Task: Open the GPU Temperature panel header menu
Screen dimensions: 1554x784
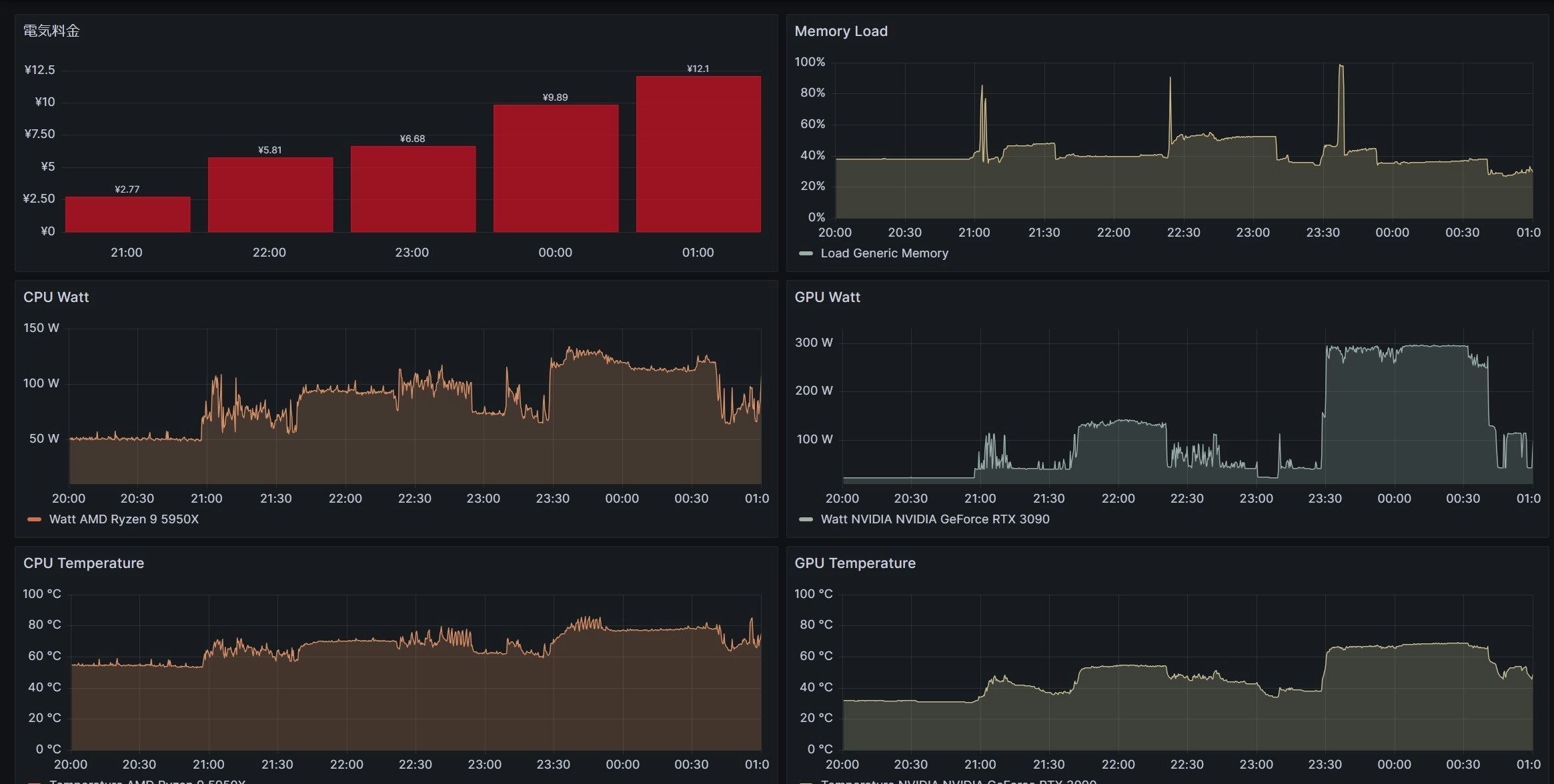Action: 854,563
